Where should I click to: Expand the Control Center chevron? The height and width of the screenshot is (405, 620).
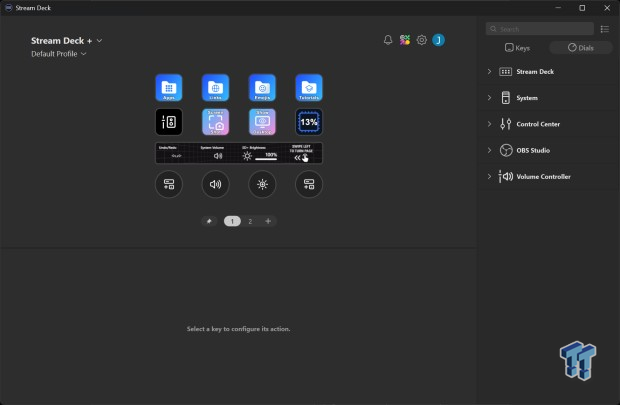[490, 124]
